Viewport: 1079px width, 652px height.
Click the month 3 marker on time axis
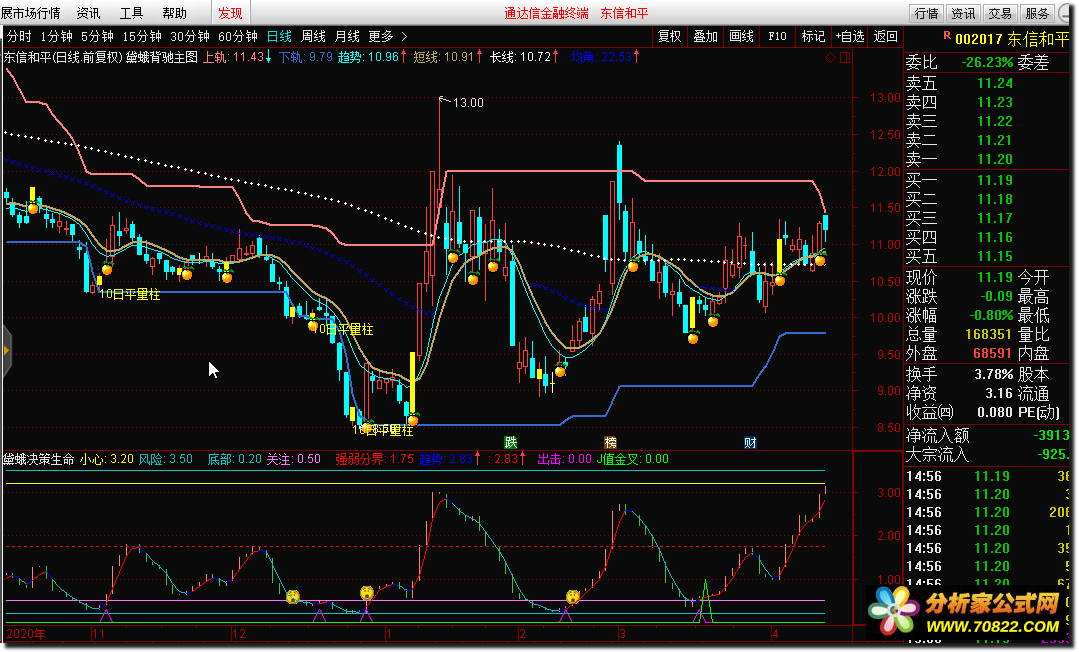pyautogui.click(x=622, y=633)
